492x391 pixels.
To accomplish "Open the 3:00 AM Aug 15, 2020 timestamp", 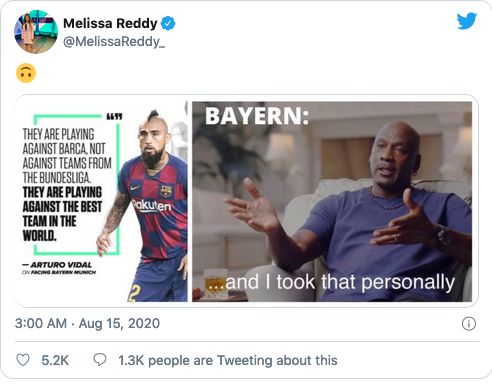I will coord(87,323).
